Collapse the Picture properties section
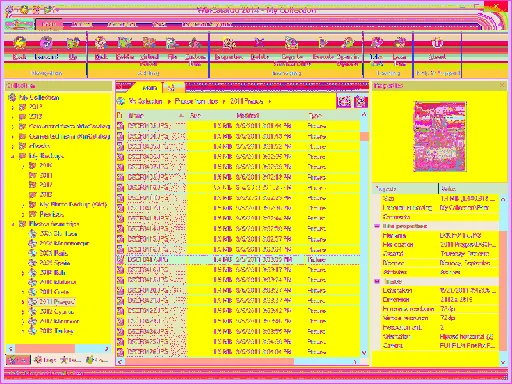 coord(377,282)
